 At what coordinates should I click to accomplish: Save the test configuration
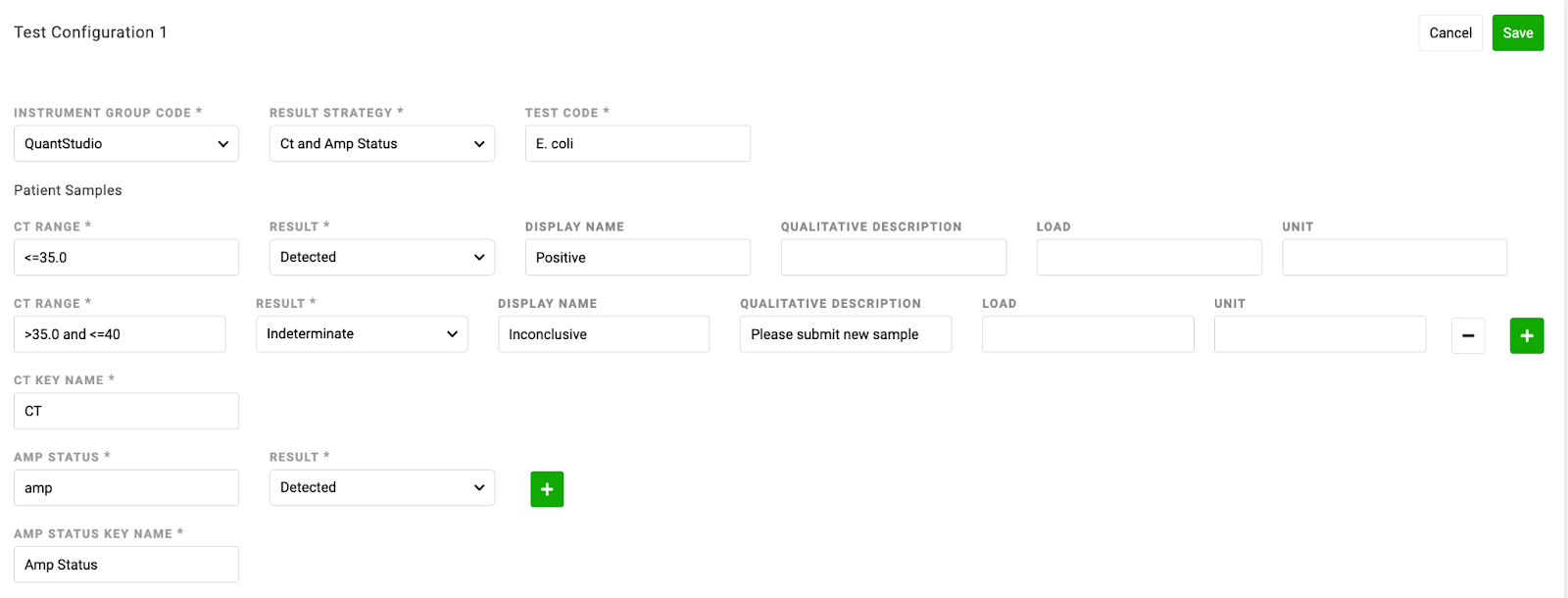(x=1518, y=32)
